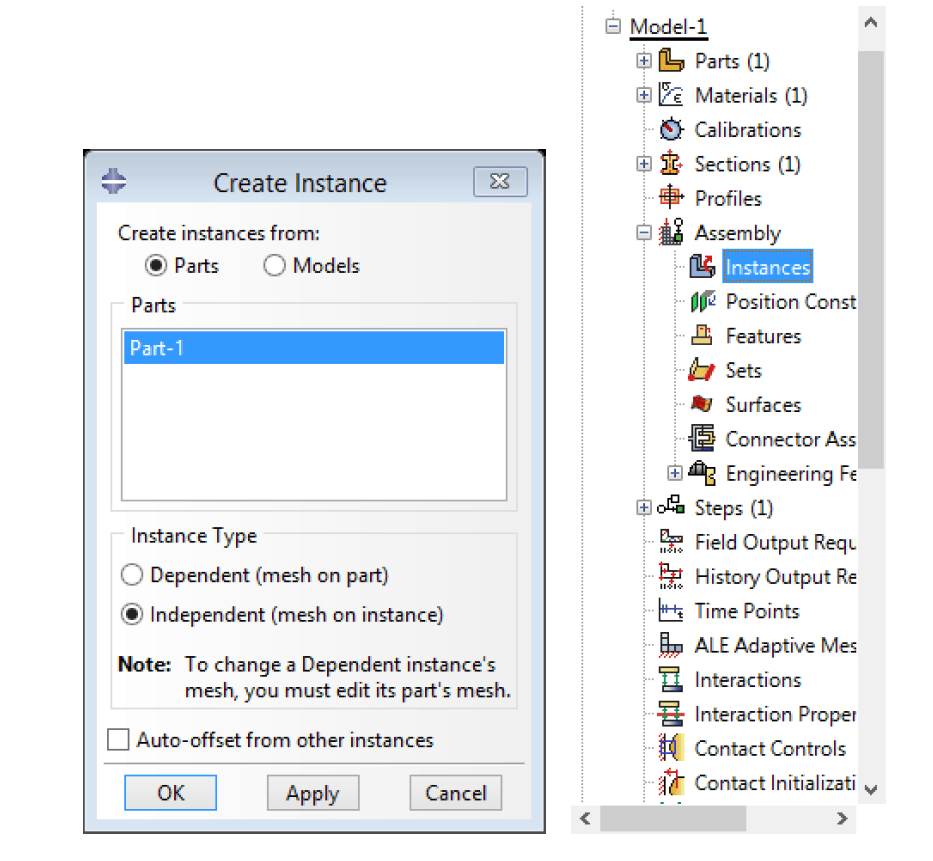Click the horizontal scroll left arrow
The height and width of the screenshot is (861, 933).
[586, 819]
